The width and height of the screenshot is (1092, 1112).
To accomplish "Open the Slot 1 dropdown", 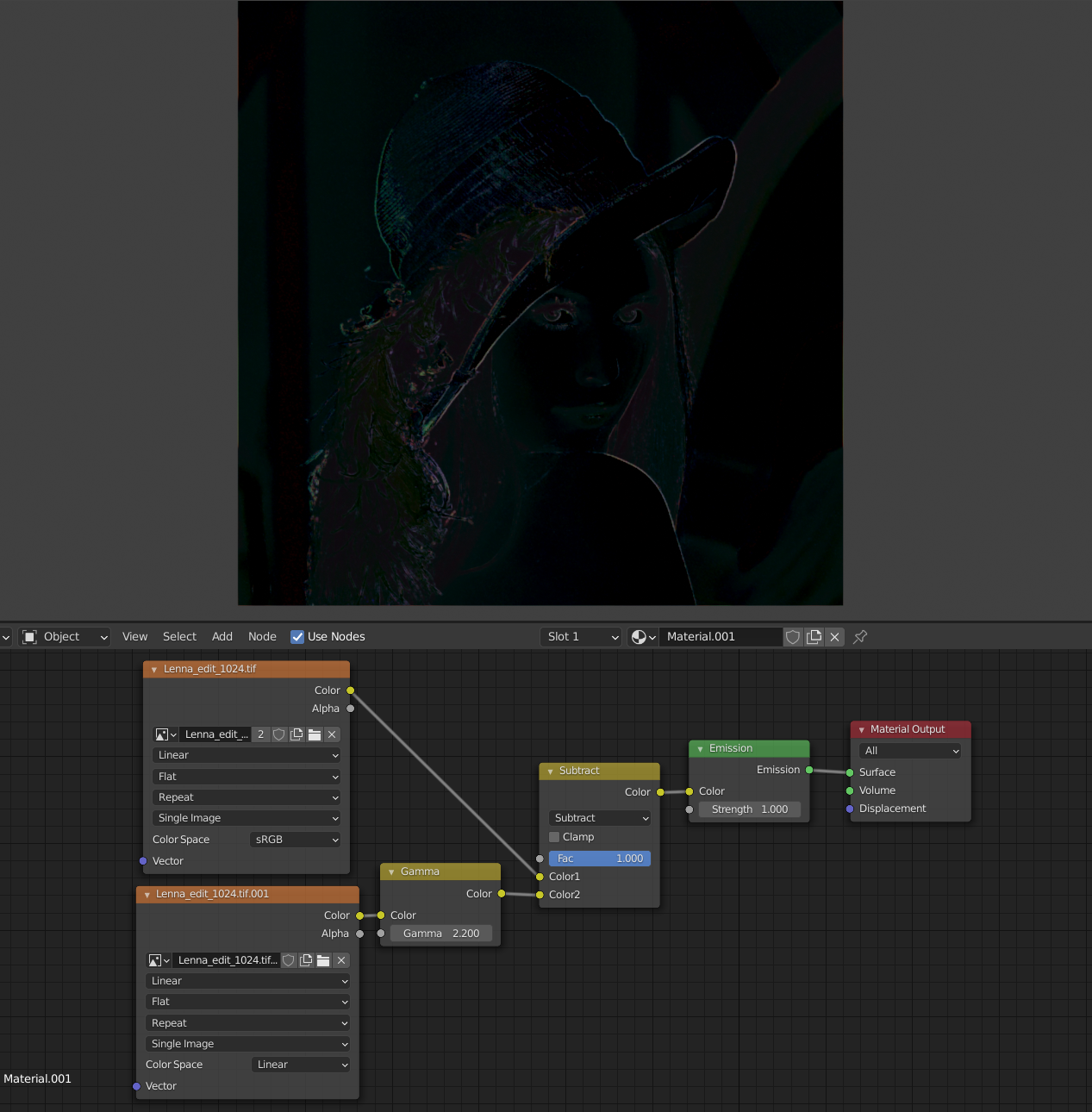I will 581,637.
